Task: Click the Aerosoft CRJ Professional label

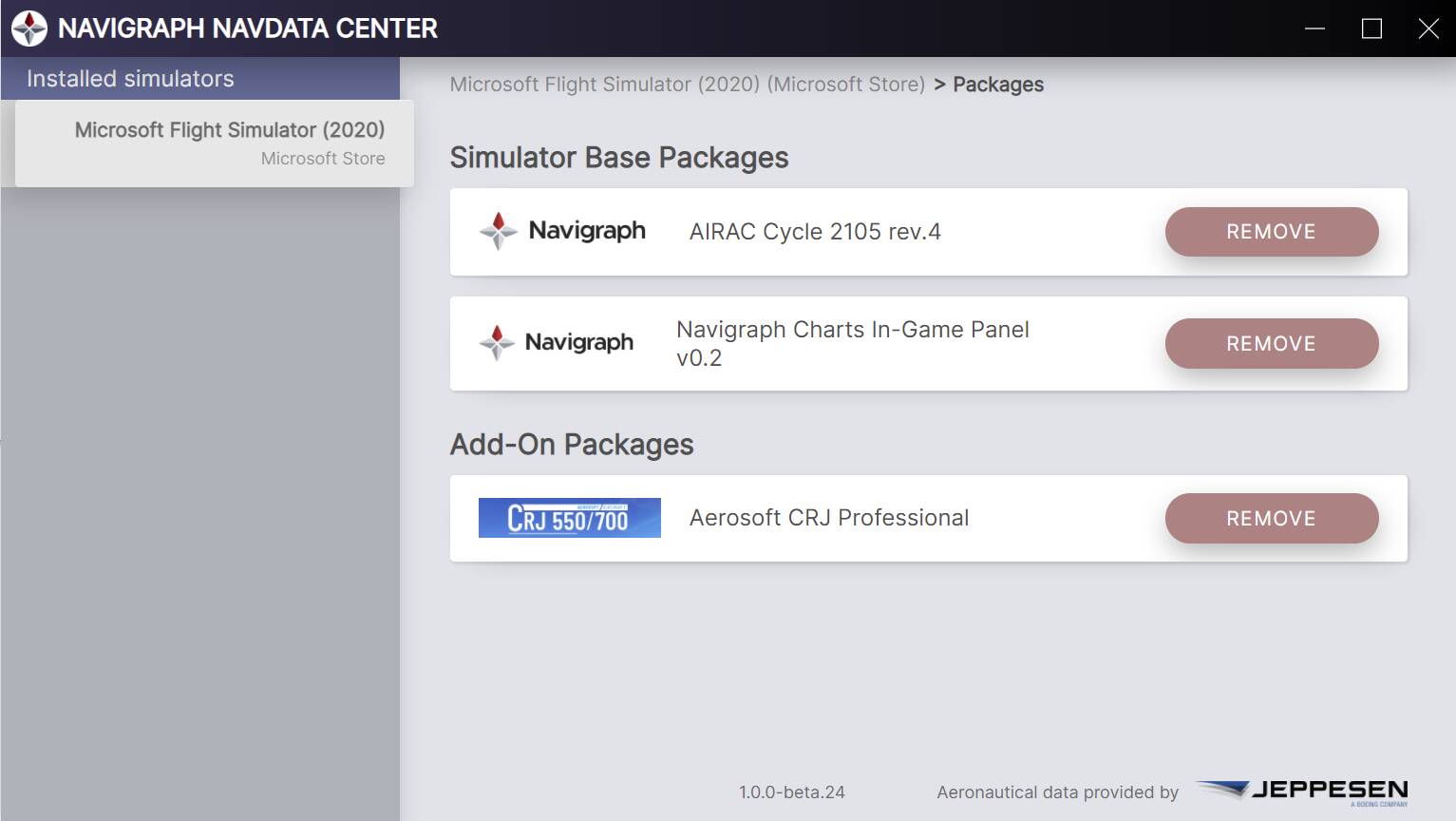Action: coord(829,518)
